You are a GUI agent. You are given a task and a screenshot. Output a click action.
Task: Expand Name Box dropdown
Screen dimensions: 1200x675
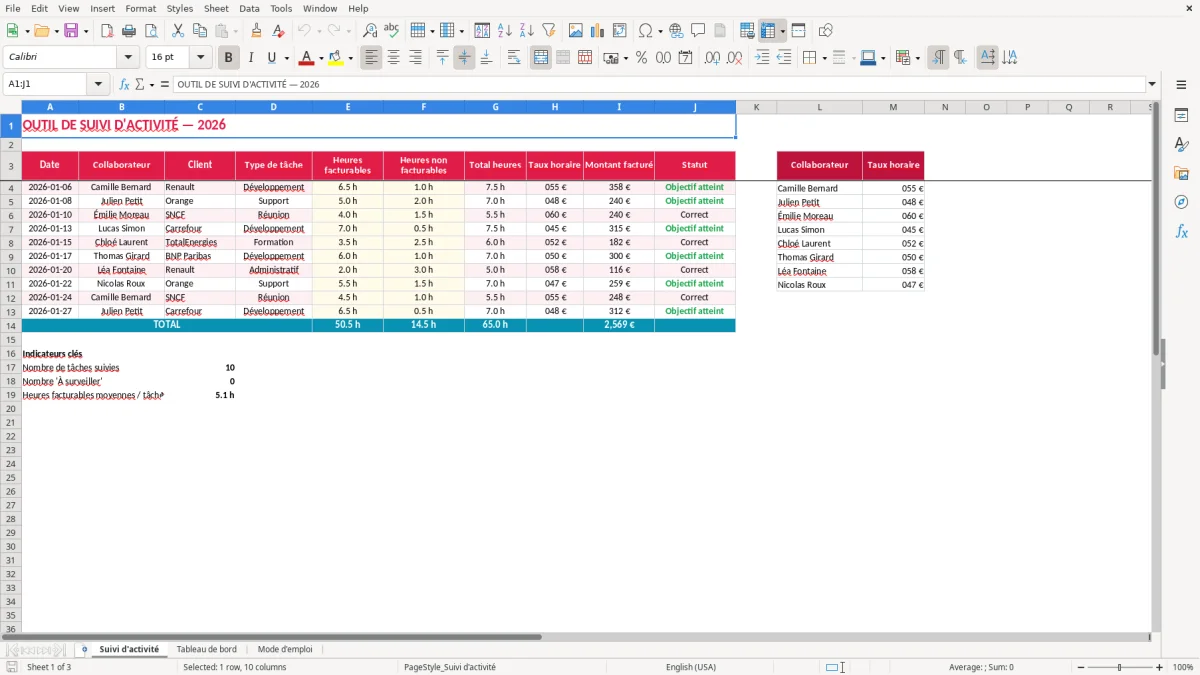click(x=98, y=84)
